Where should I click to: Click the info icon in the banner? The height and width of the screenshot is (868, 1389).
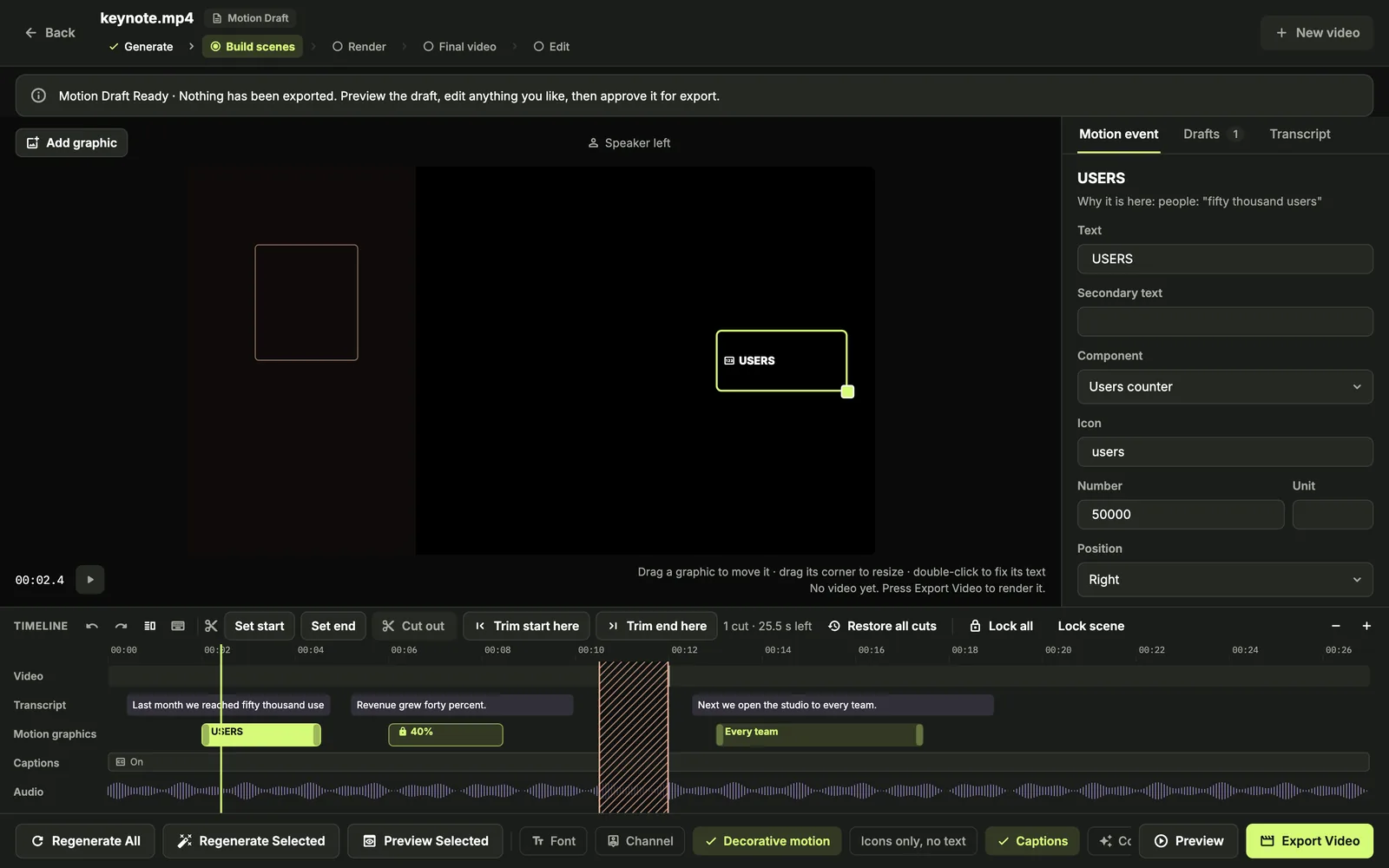coord(38,95)
